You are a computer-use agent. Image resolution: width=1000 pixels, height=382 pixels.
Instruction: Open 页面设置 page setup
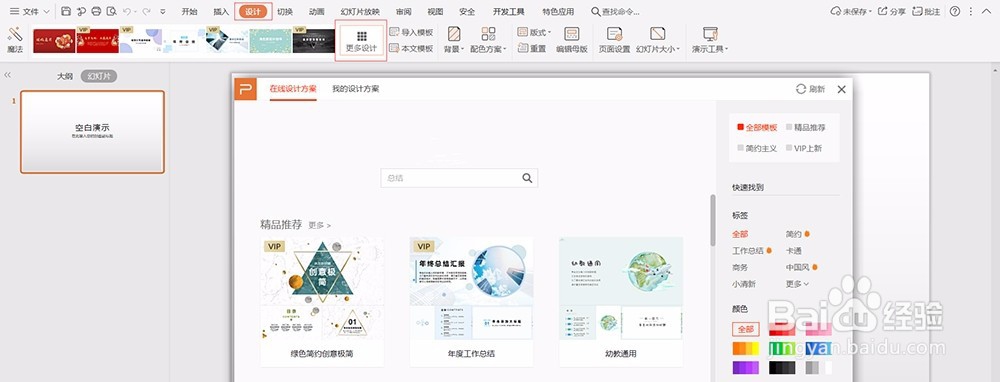[614, 40]
